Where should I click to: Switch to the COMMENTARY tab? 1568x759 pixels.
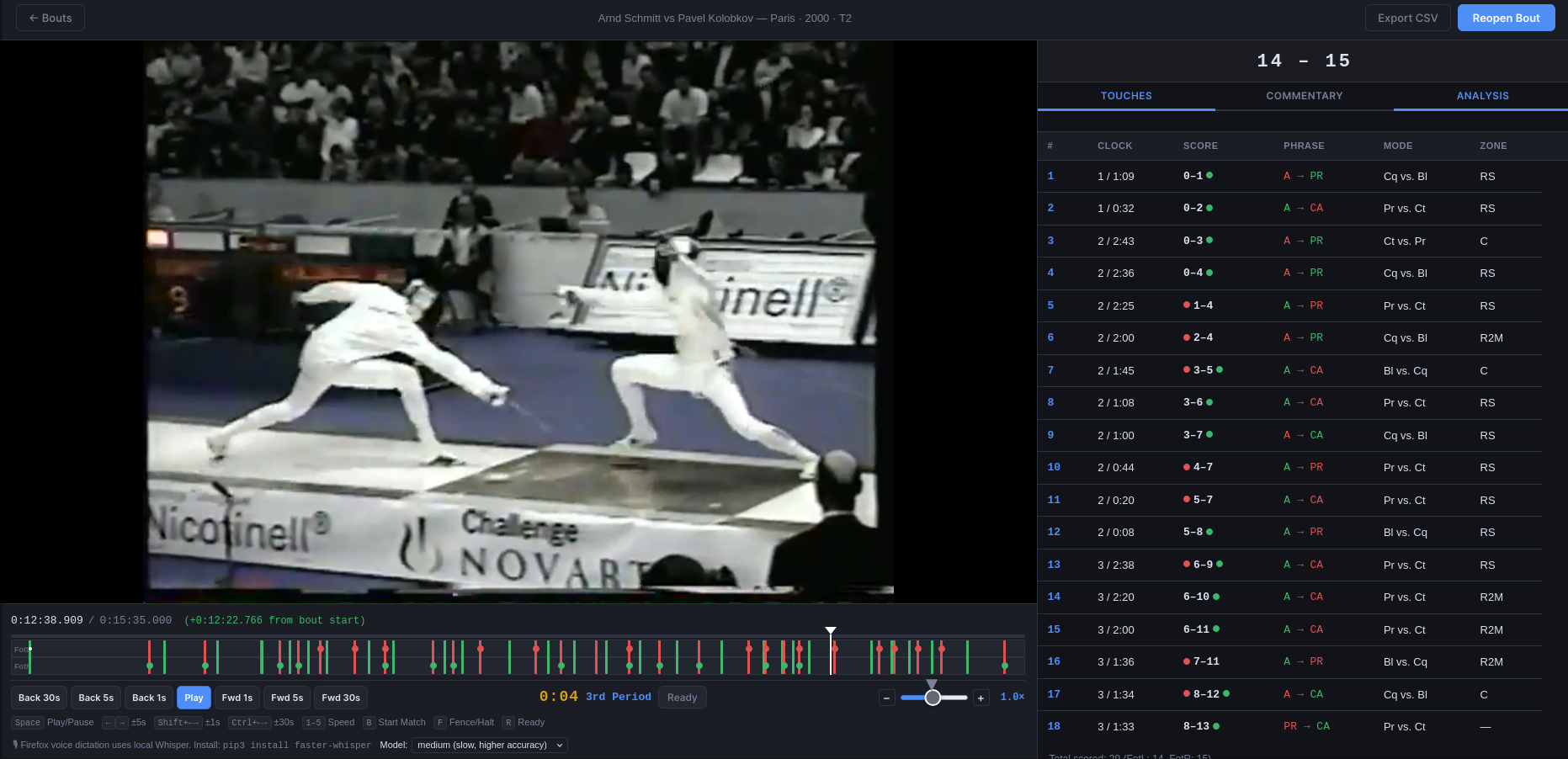pyautogui.click(x=1304, y=96)
